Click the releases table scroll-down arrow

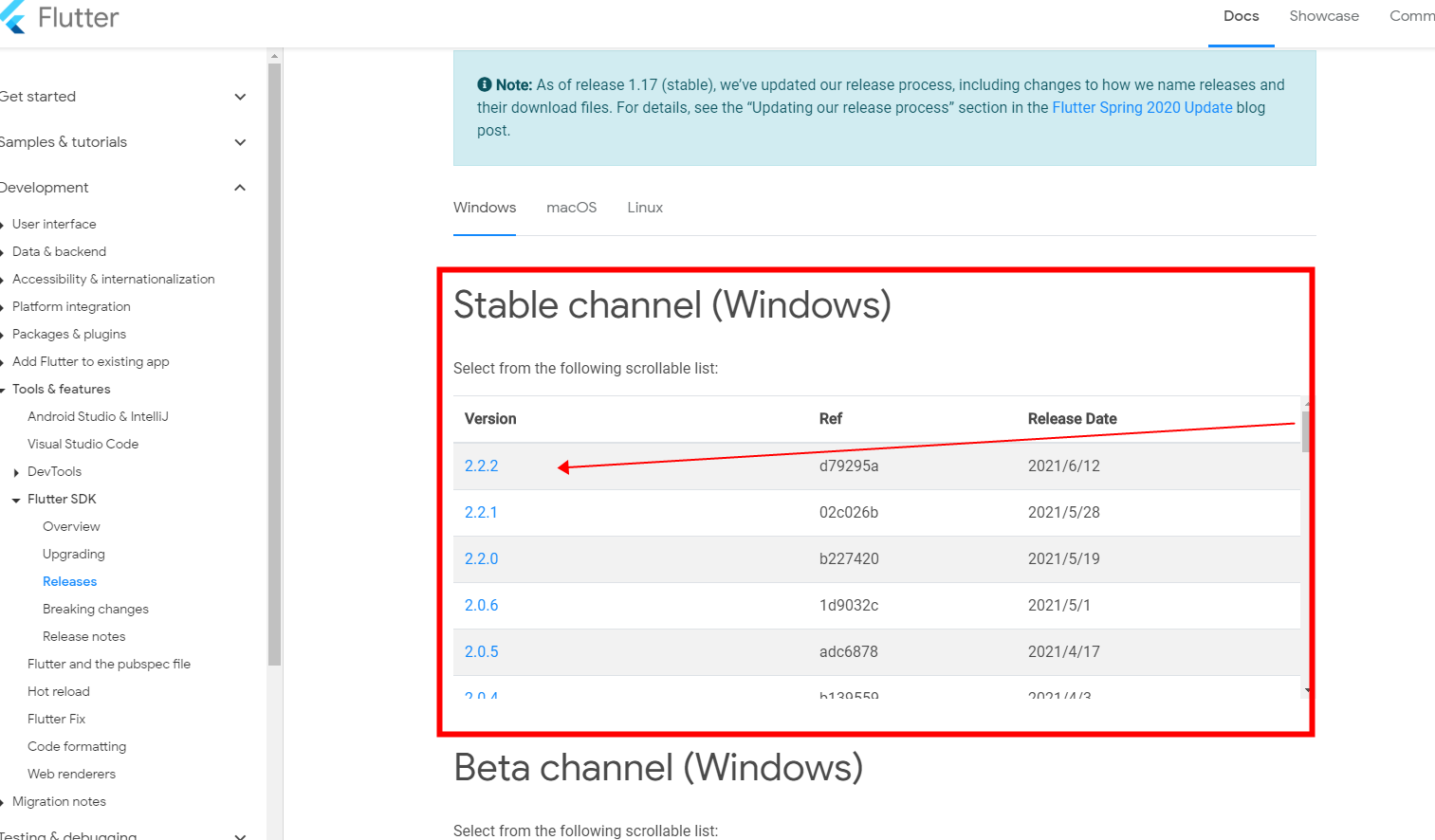click(x=1307, y=690)
